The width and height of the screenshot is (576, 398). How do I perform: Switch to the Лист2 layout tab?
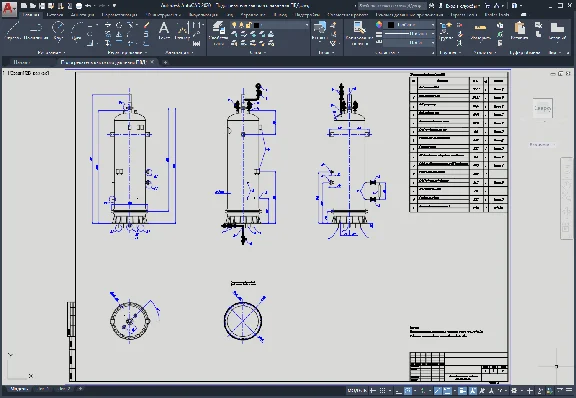[64, 389]
